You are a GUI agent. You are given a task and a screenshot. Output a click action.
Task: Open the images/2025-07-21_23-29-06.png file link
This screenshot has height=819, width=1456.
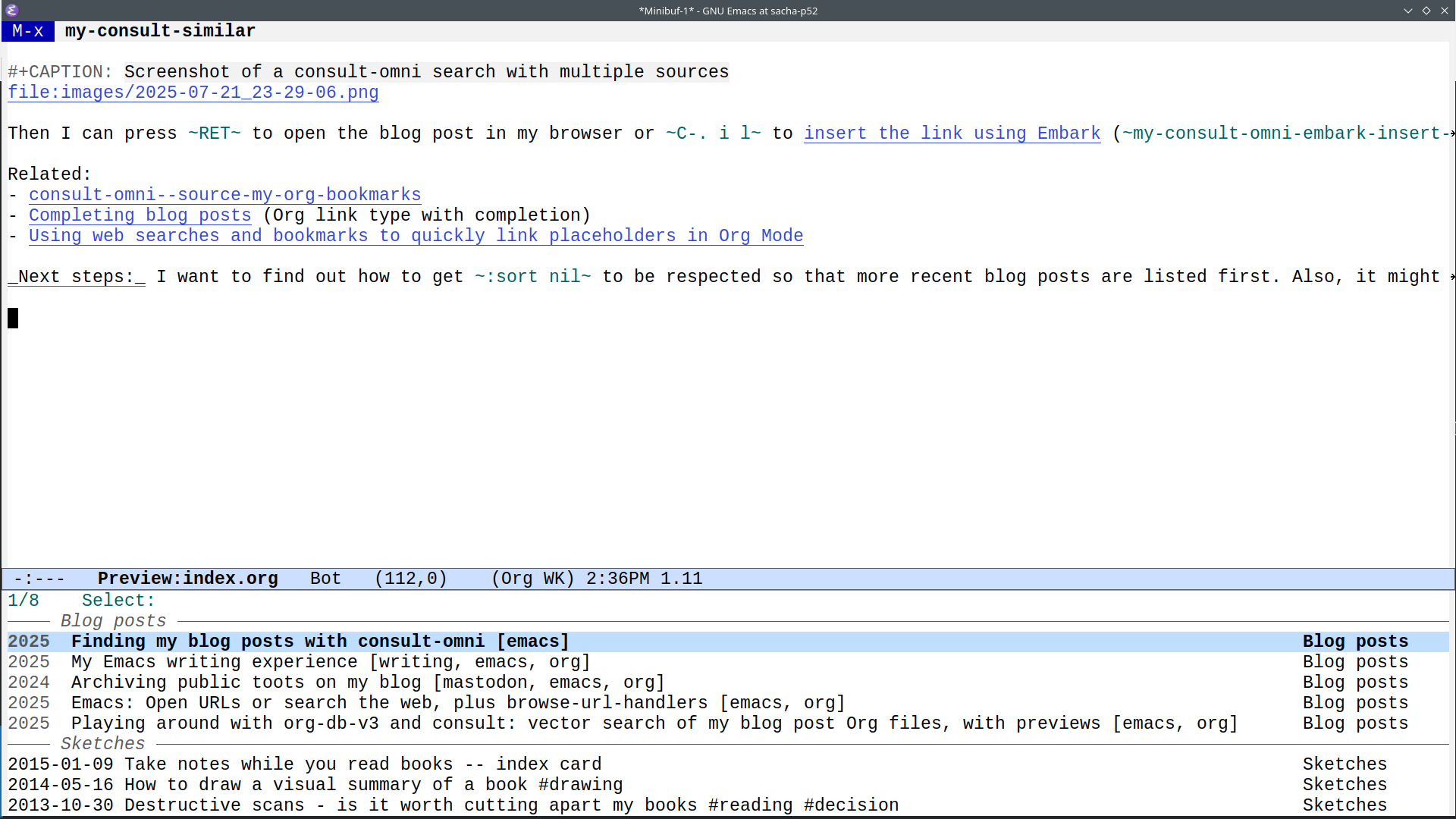[193, 93]
